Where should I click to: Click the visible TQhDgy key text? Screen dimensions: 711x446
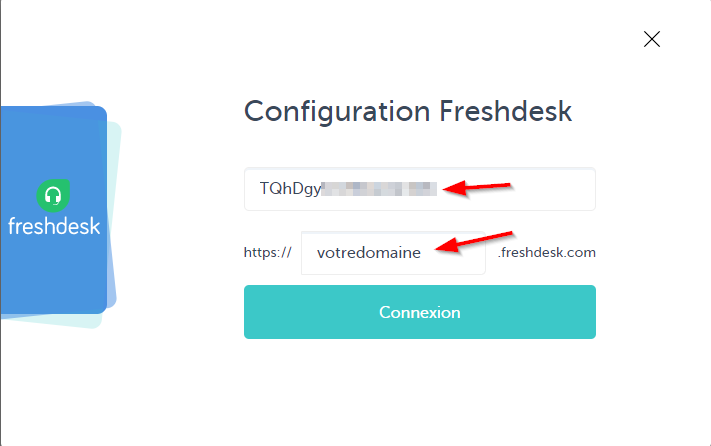coord(290,189)
